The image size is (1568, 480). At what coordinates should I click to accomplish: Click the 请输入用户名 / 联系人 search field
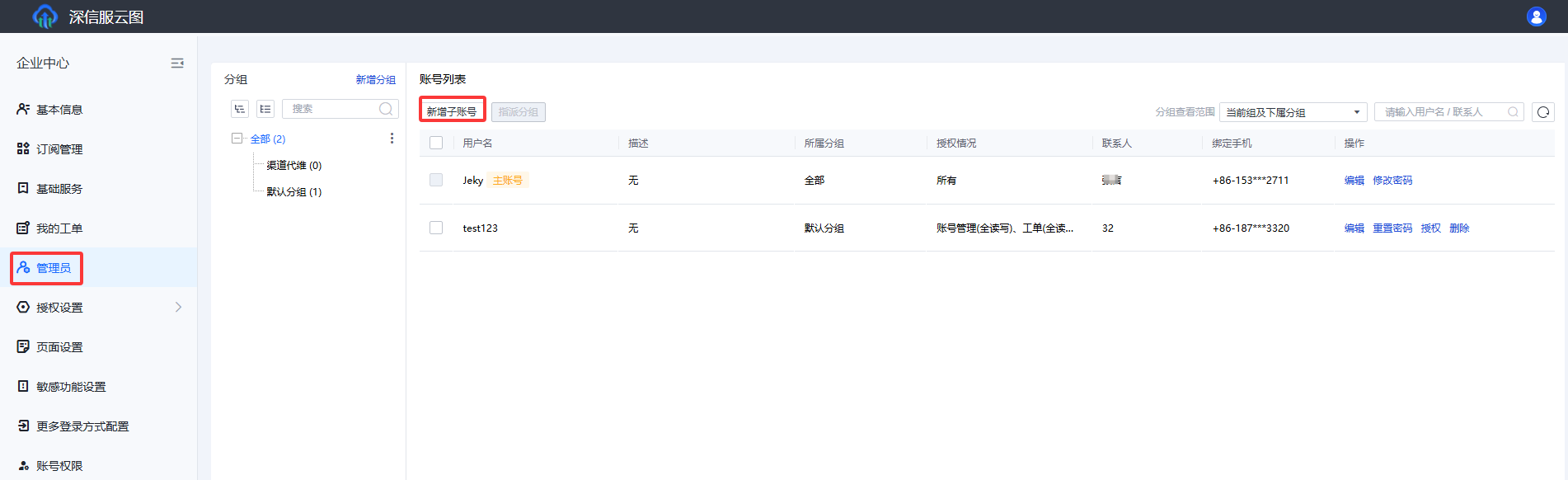point(1442,112)
